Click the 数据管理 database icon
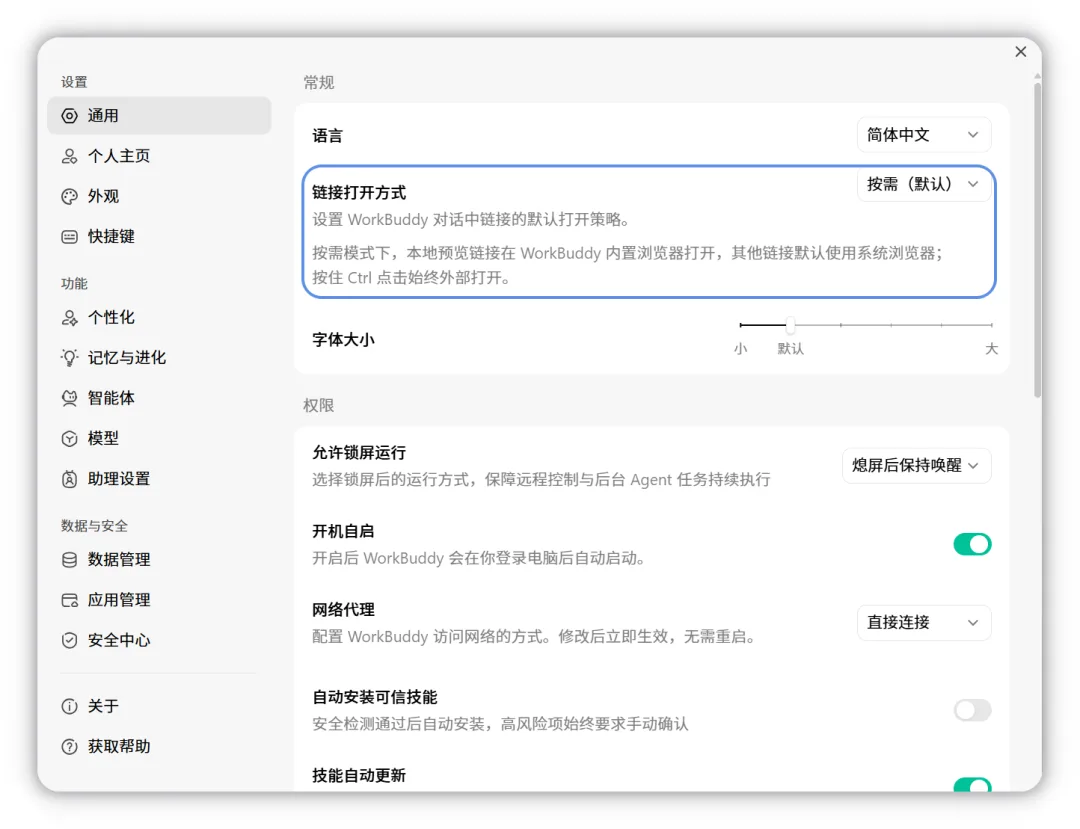1080x829 pixels. pyautogui.click(x=70, y=560)
